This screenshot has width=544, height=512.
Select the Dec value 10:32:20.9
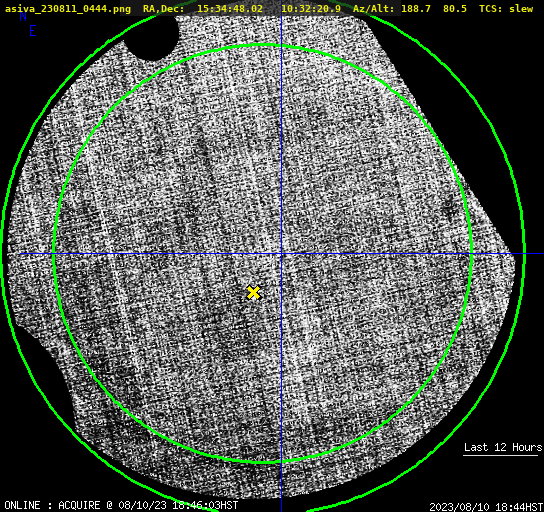tap(311, 8)
